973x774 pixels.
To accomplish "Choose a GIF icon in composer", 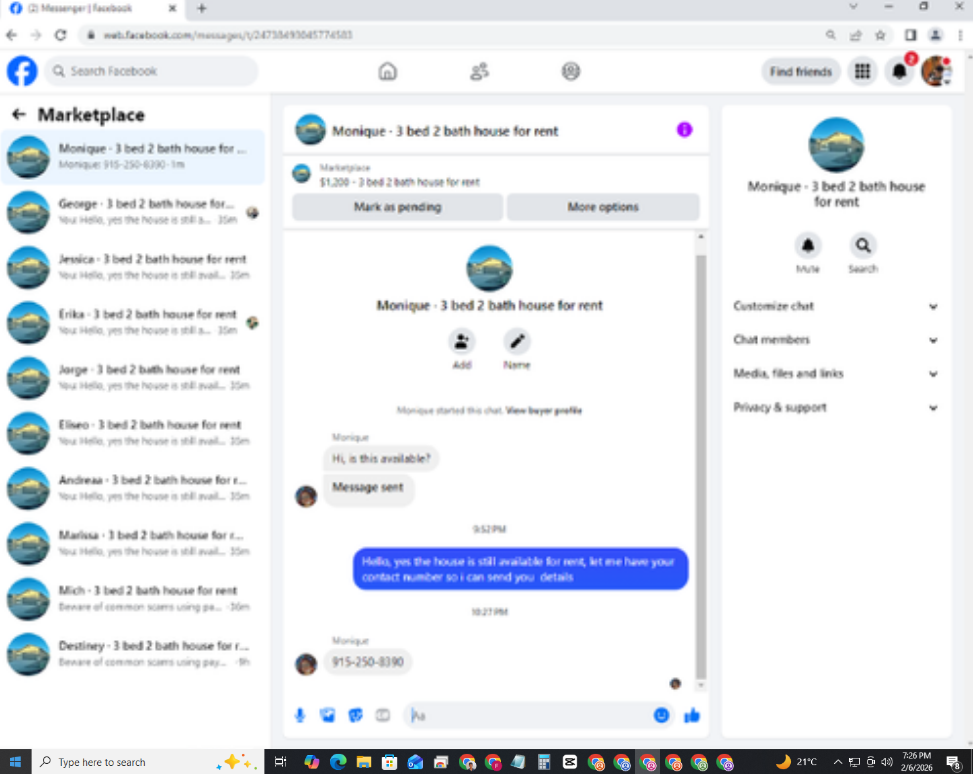I will click(383, 716).
